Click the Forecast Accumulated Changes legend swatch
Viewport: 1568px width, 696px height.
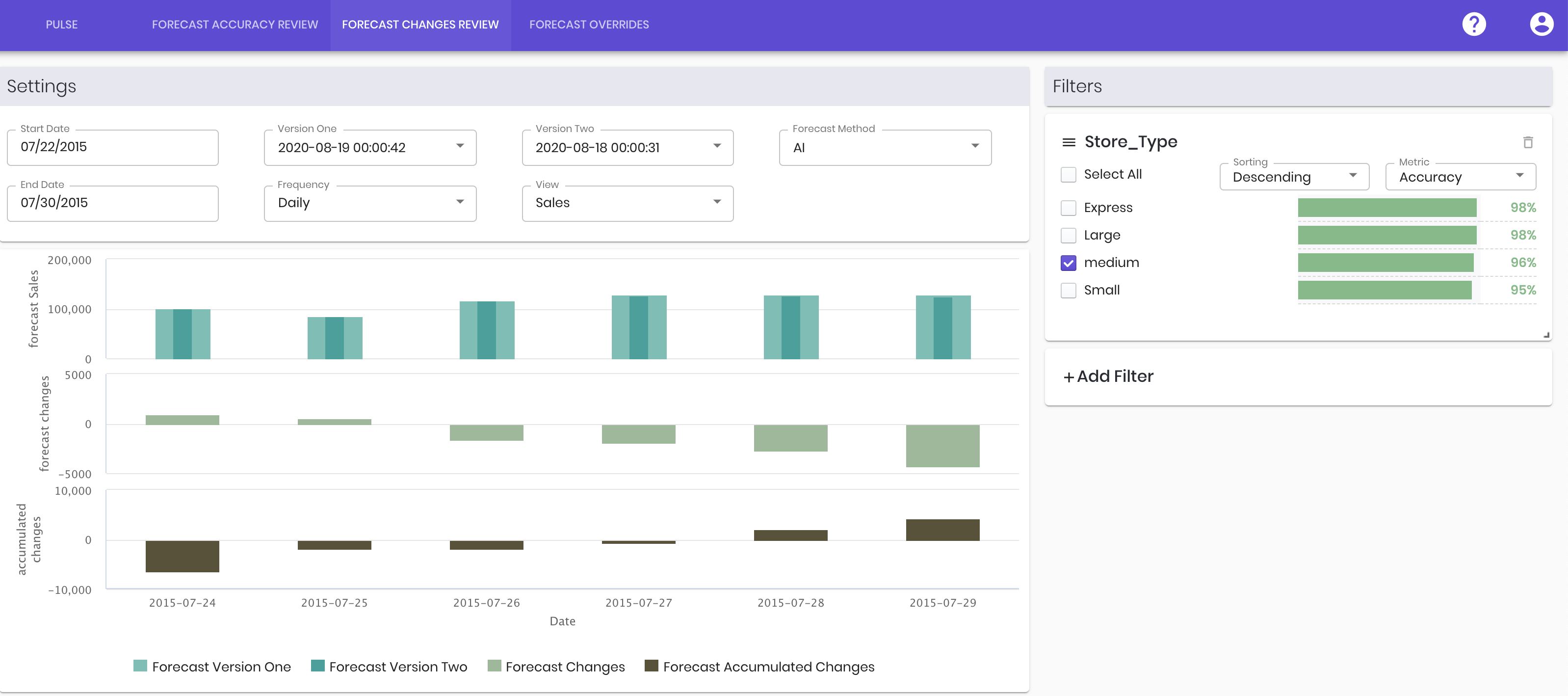point(652,666)
